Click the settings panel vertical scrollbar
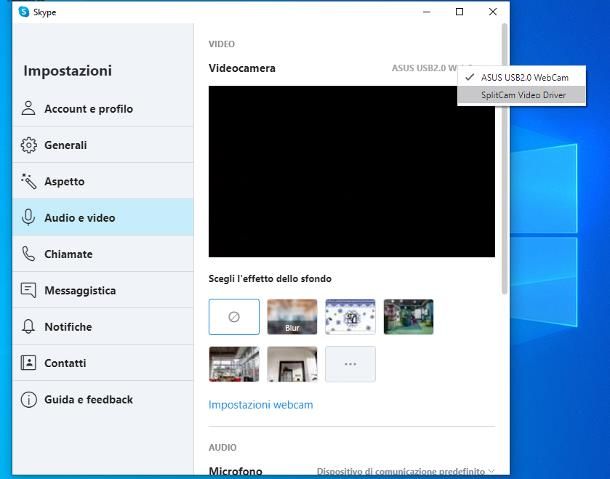This screenshot has width=610, height=479. click(x=505, y=159)
